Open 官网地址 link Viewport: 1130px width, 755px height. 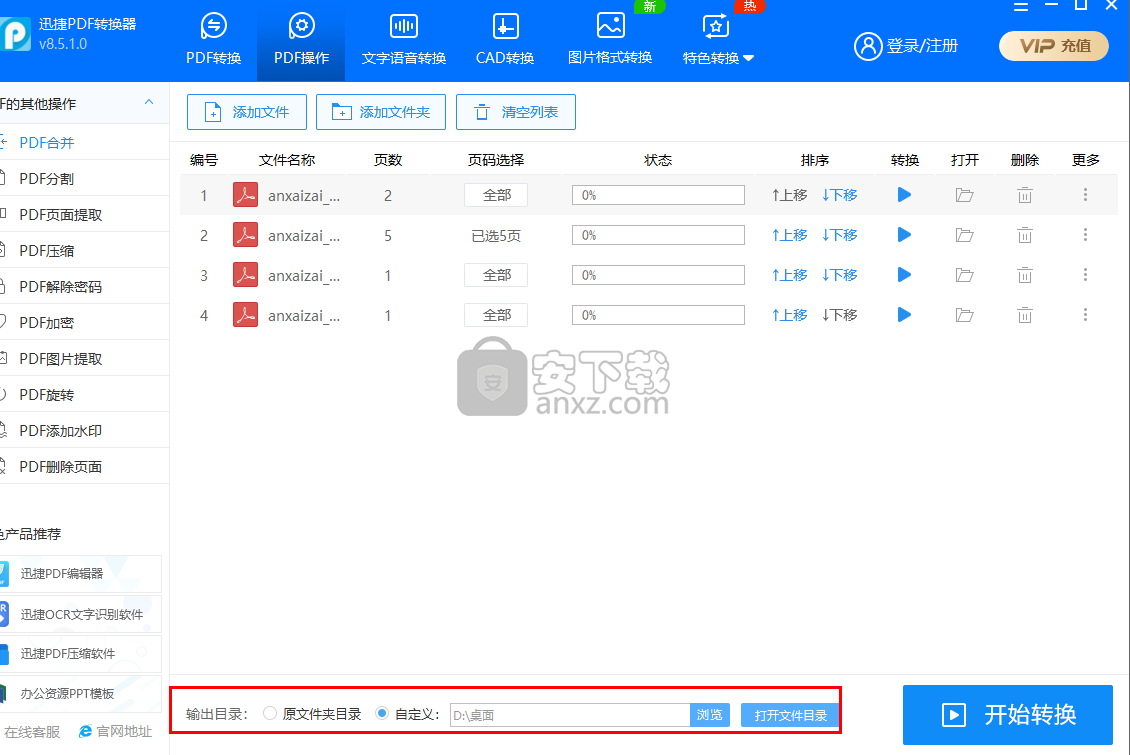pyautogui.click(x=115, y=732)
